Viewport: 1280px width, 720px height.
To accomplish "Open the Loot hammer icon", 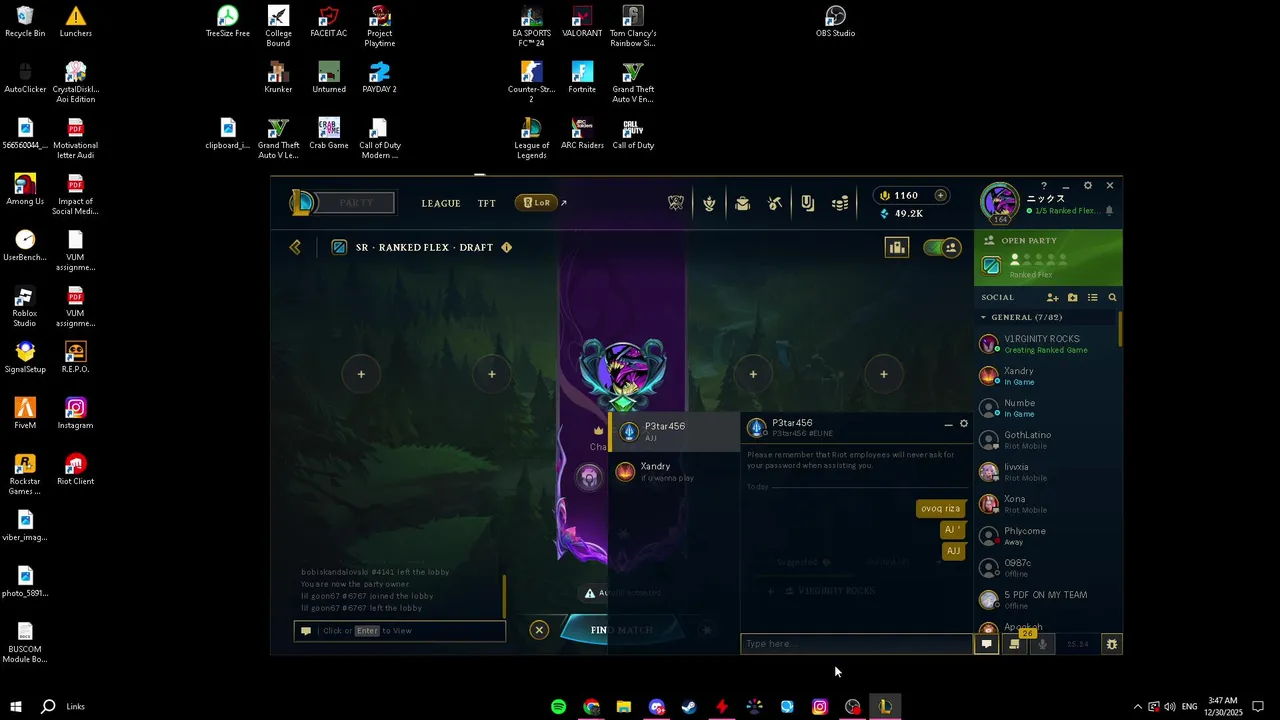I will pyautogui.click(x=775, y=203).
